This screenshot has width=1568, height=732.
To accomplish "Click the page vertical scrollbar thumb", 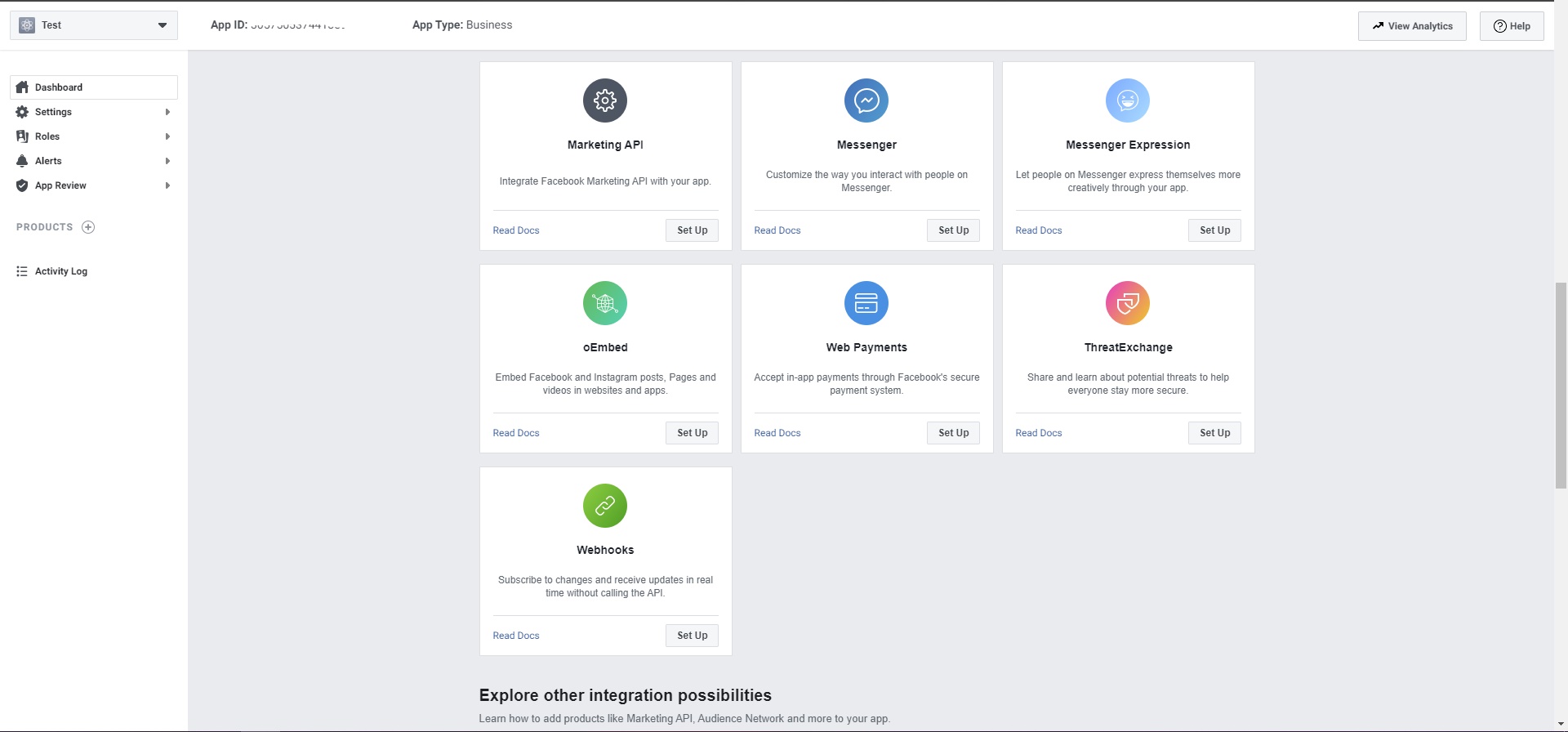I will click(1561, 386).
